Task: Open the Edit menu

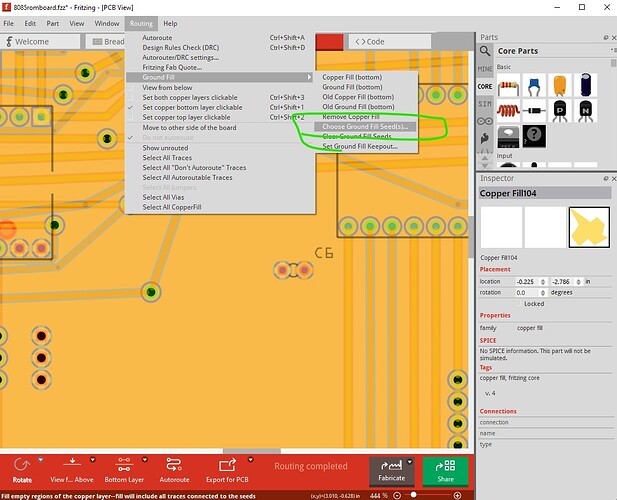Action: 30,24
